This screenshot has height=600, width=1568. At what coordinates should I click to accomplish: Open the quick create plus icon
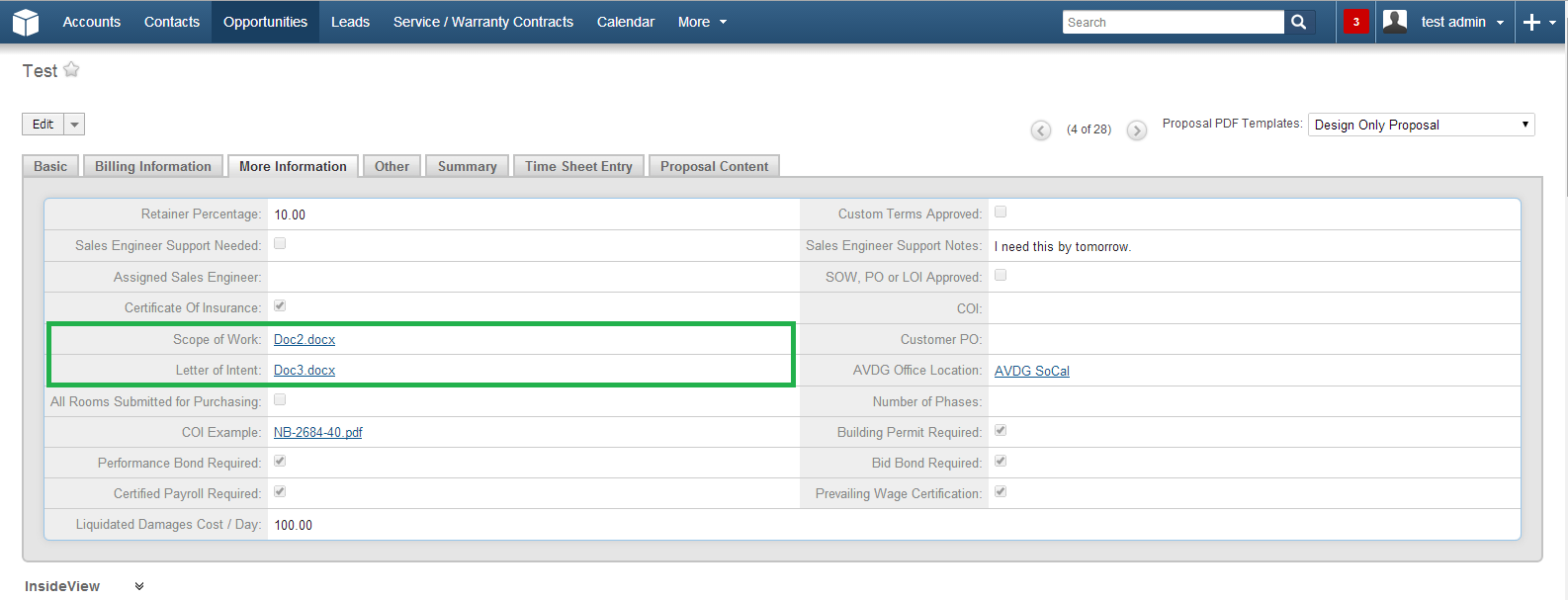(x=1532, y=22)
